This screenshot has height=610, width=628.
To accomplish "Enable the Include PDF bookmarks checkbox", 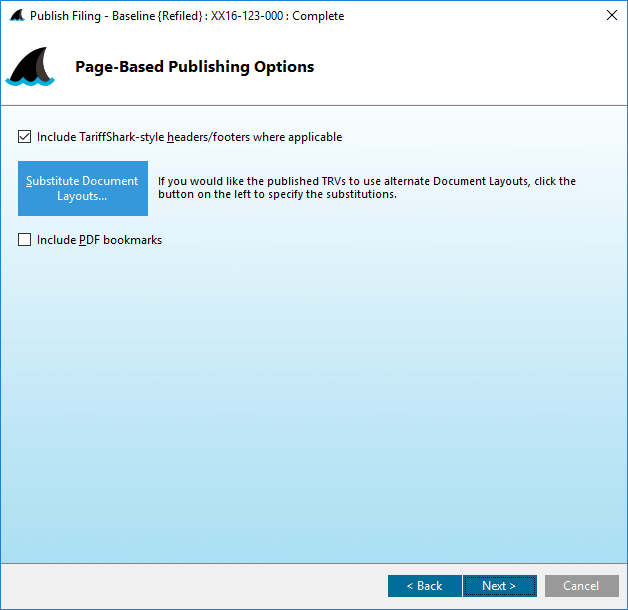I will (x=25, y=240).
